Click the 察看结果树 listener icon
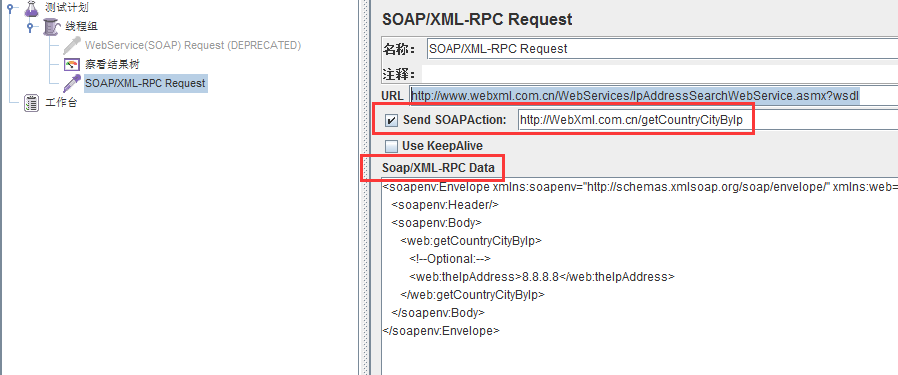This screenshot has height=375, width=898. (x=72, y=64)
